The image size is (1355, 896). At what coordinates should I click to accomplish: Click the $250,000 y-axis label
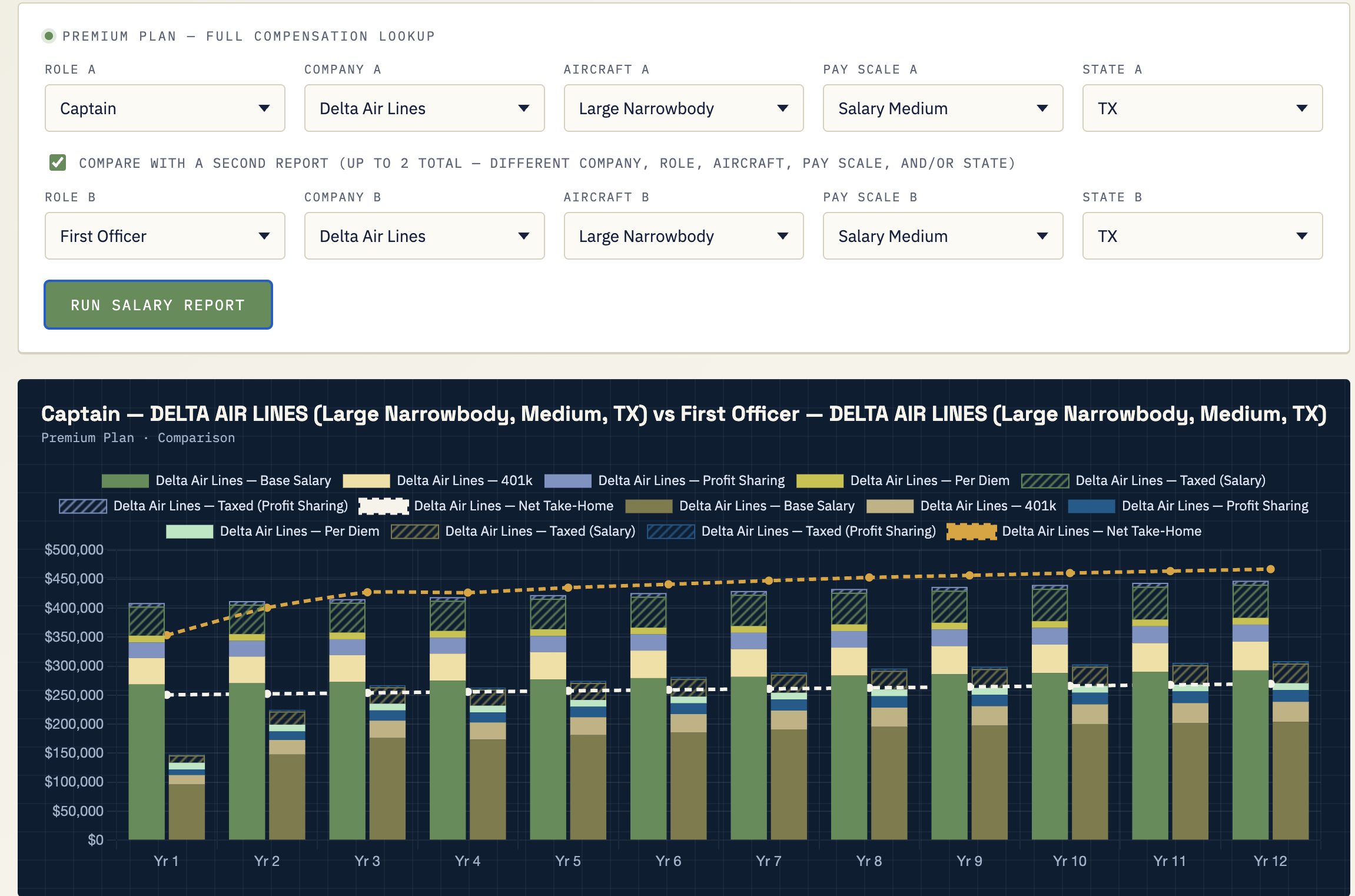click(x=74, y=695)
